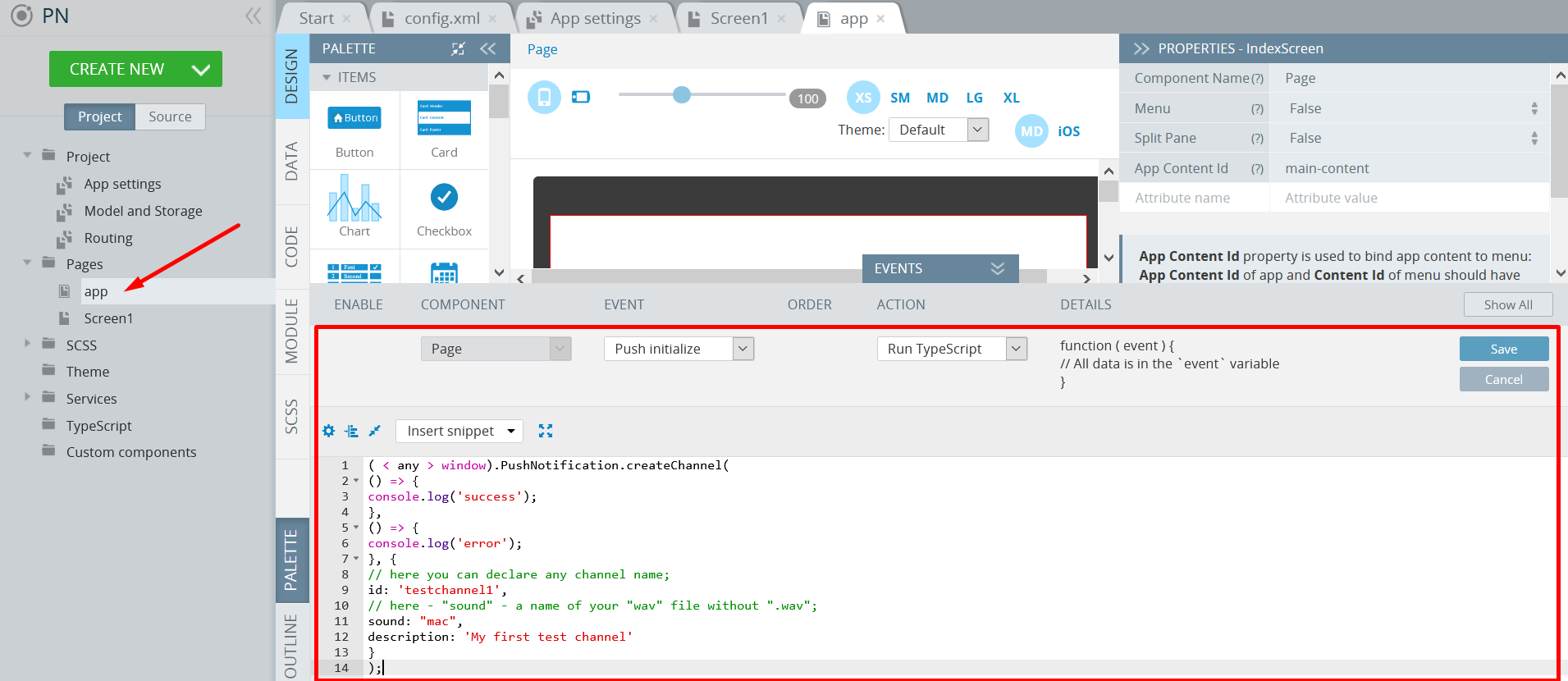Click the zoom slider handle
The height and width of the screenshot is (681, 1568).
pyautogui.click(x=682, y=94)
